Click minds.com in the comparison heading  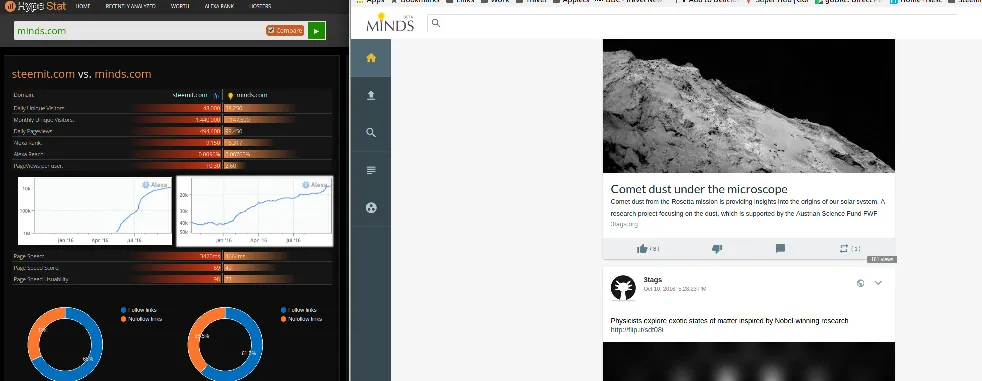click(x=123, y=74)
